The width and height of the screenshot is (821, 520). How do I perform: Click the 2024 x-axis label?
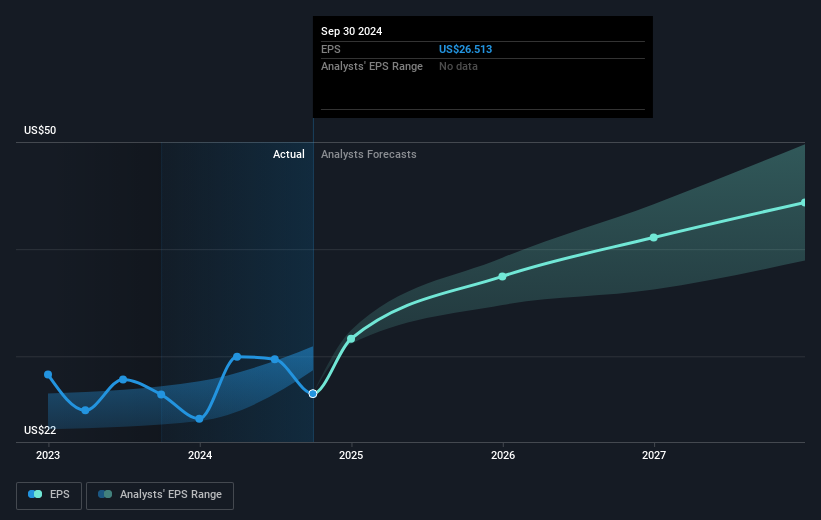point(200,456)
